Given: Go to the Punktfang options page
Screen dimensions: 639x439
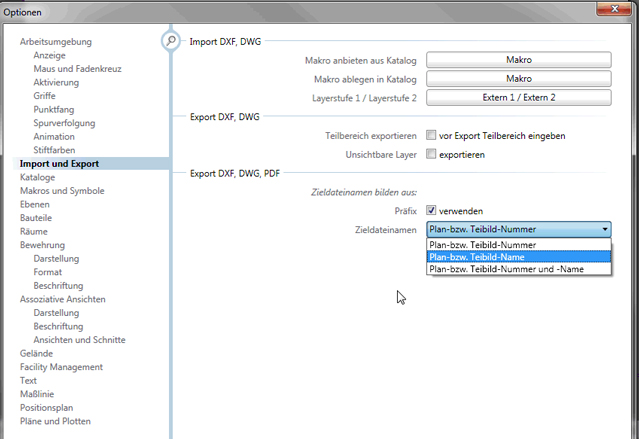Looking at the screenshot, I should [x=55, y=109].
